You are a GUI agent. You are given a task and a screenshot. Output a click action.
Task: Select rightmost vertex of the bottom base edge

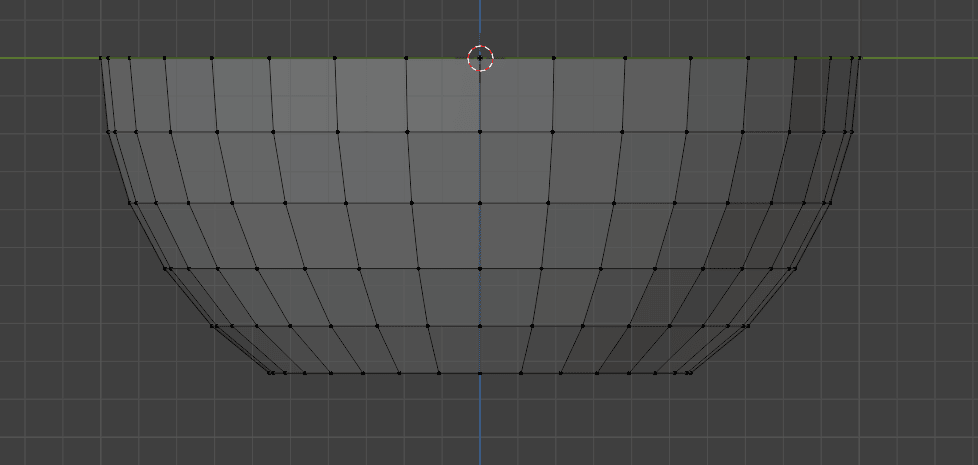(x=692, y=373)
